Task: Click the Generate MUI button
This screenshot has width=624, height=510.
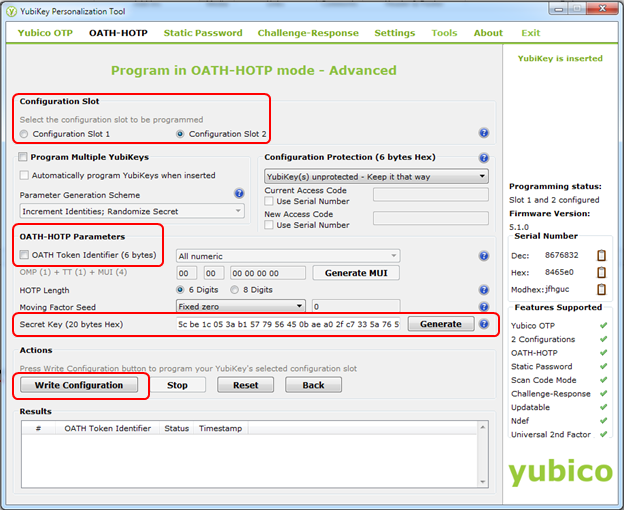Action: click(x=356, y=273)
